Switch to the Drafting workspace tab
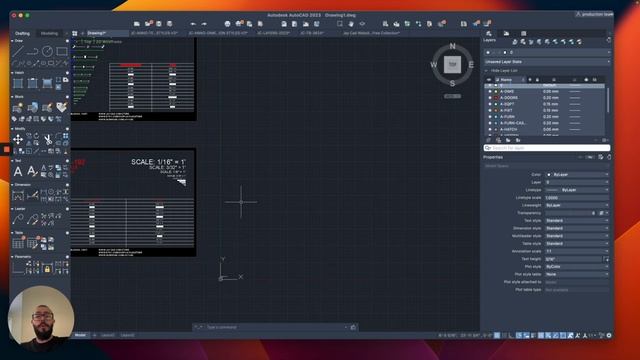The height and width of the screenshot is (360, 640). (x=22, y=33)
